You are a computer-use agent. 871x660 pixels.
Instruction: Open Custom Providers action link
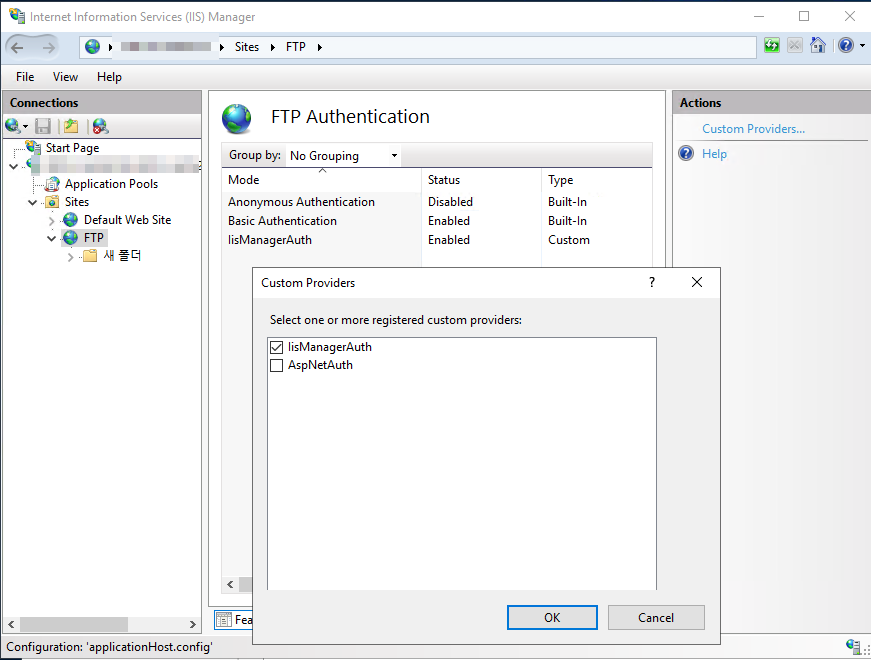[753, 128]
